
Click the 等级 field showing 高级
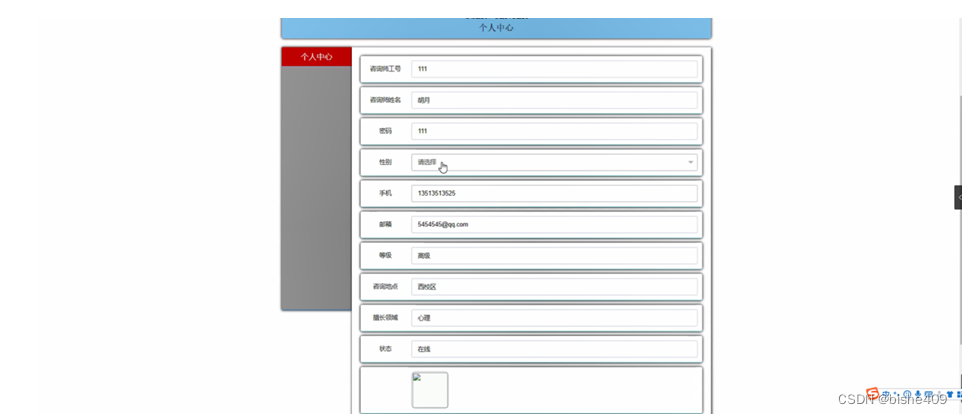coord(555,256)
